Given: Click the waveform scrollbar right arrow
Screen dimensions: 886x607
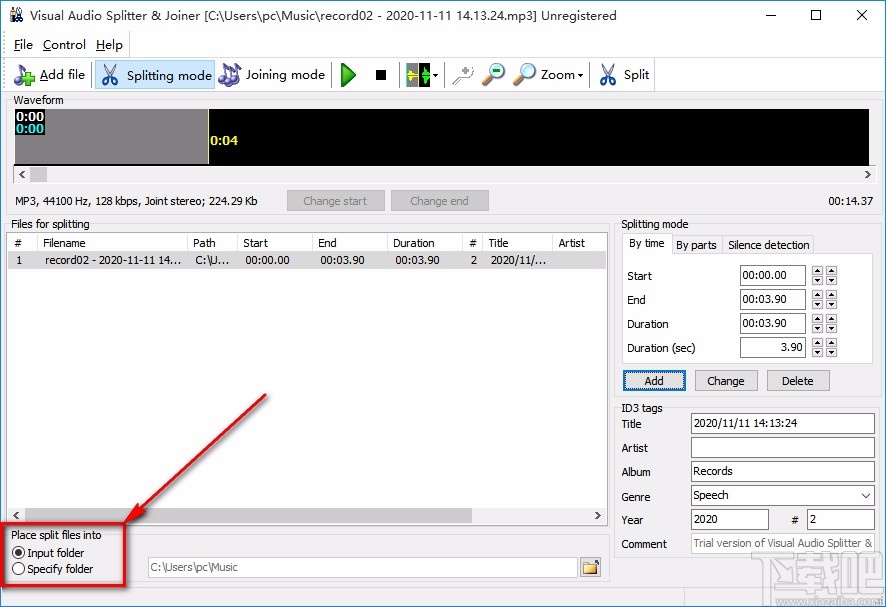Looking at the screenshot, I should [x=867, y=175].
